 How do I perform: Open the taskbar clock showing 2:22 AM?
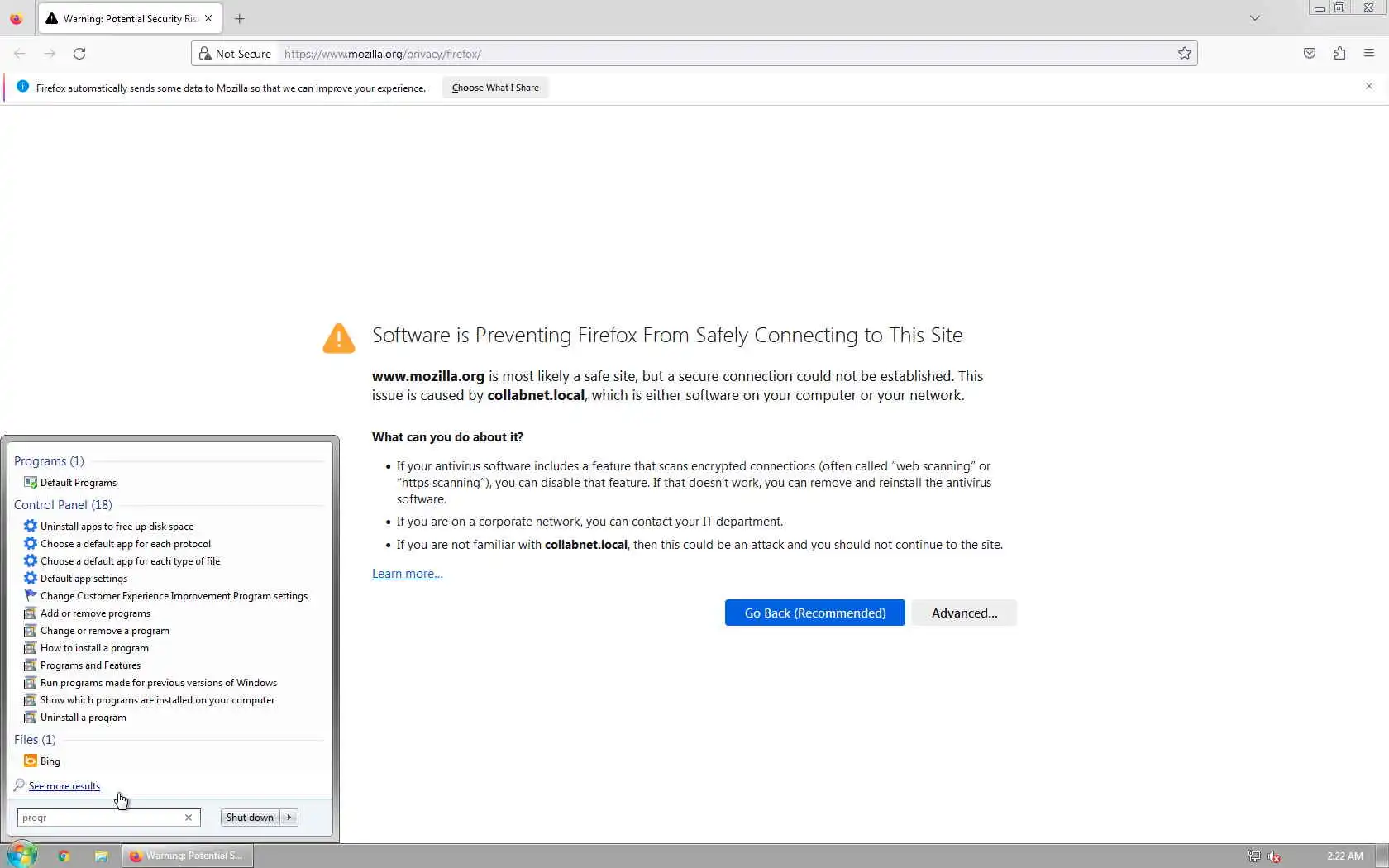[x=1345, y=856]
